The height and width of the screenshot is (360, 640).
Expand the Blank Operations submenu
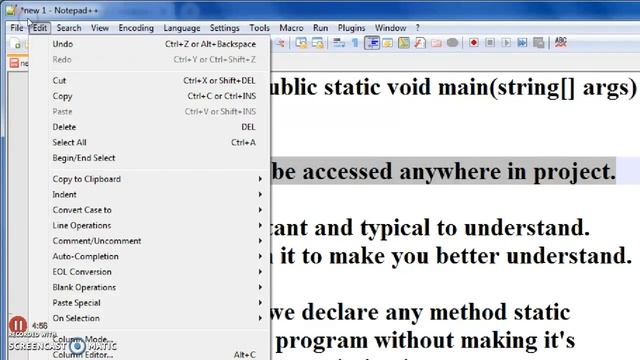(x=149, y=288)
